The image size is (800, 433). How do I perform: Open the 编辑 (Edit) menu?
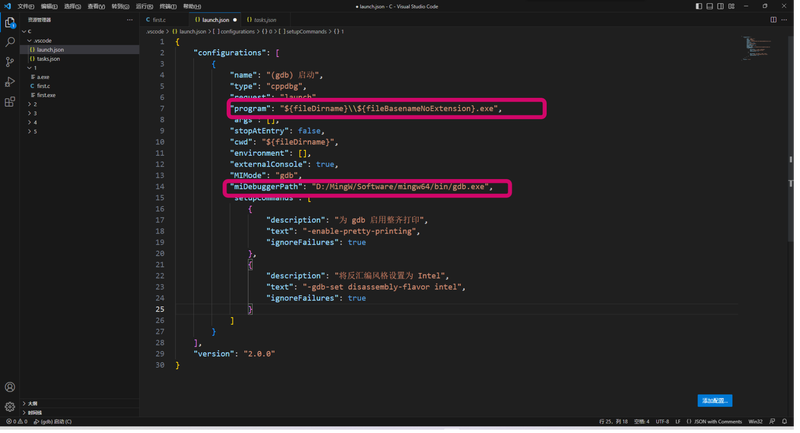[x=49, y=7]
